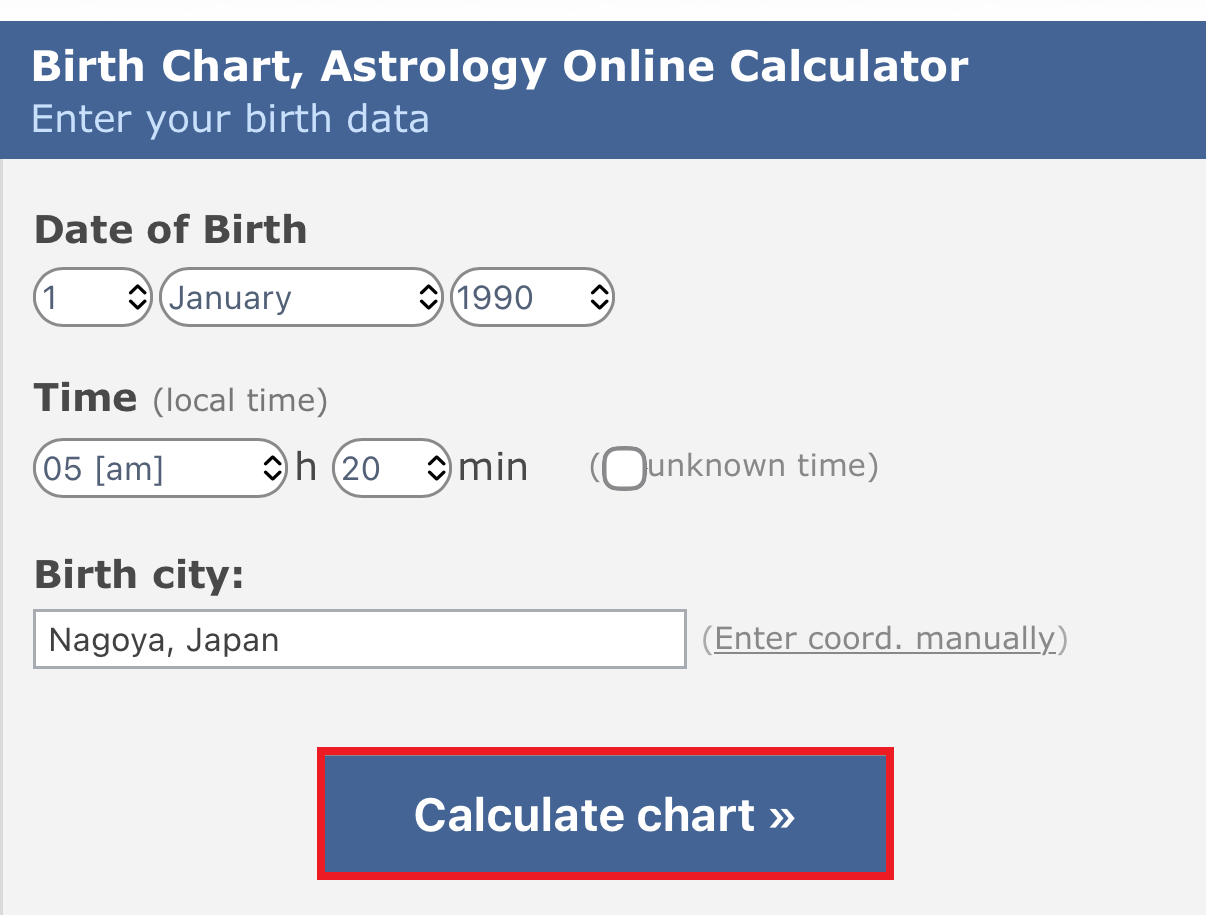The height and width of the screenshot is (915, 1206).
Task: Click the up-down arrows on the hour selector
Action: point(272,468)
